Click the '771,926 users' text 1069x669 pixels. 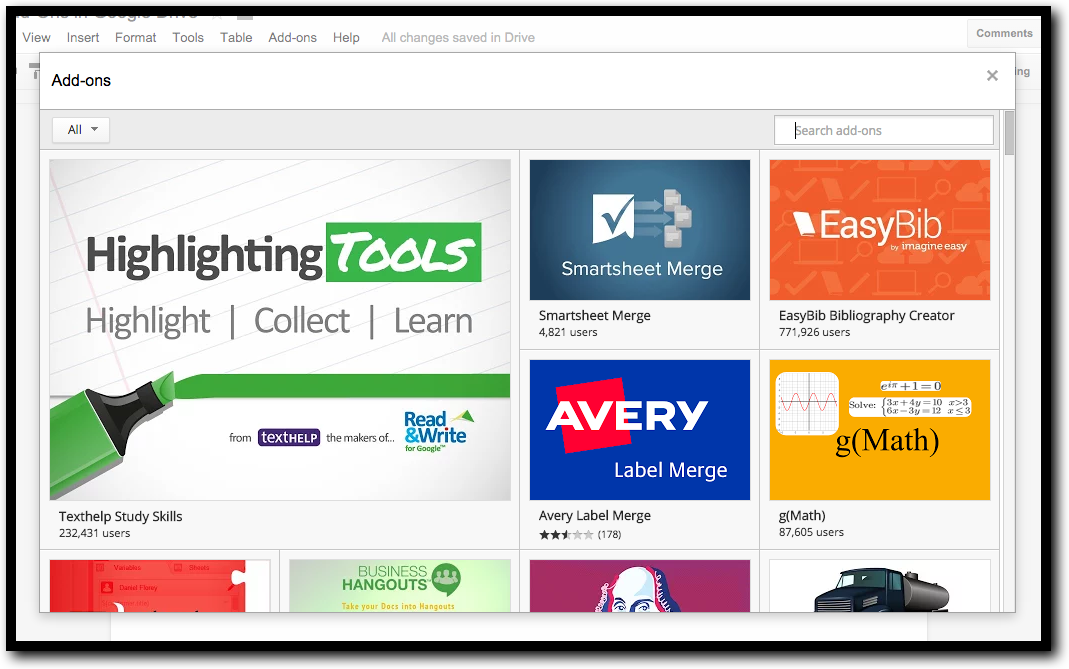(814, 332)
